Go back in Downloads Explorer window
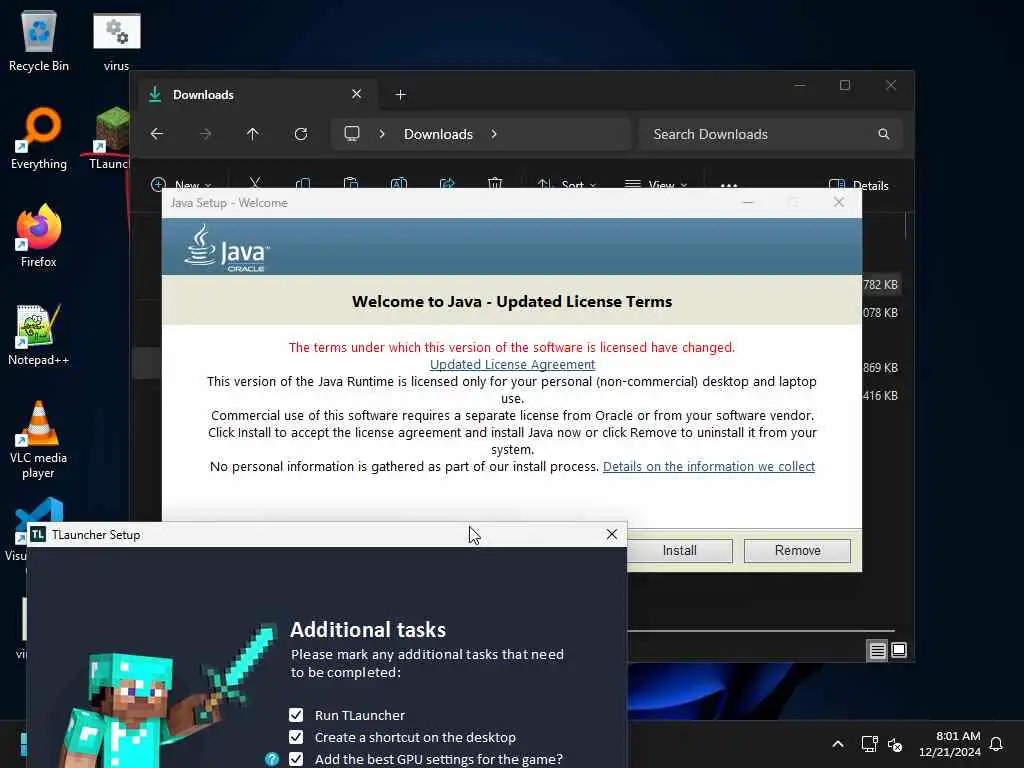Viewport: 1024px width, 768px height. click(157, 134)
